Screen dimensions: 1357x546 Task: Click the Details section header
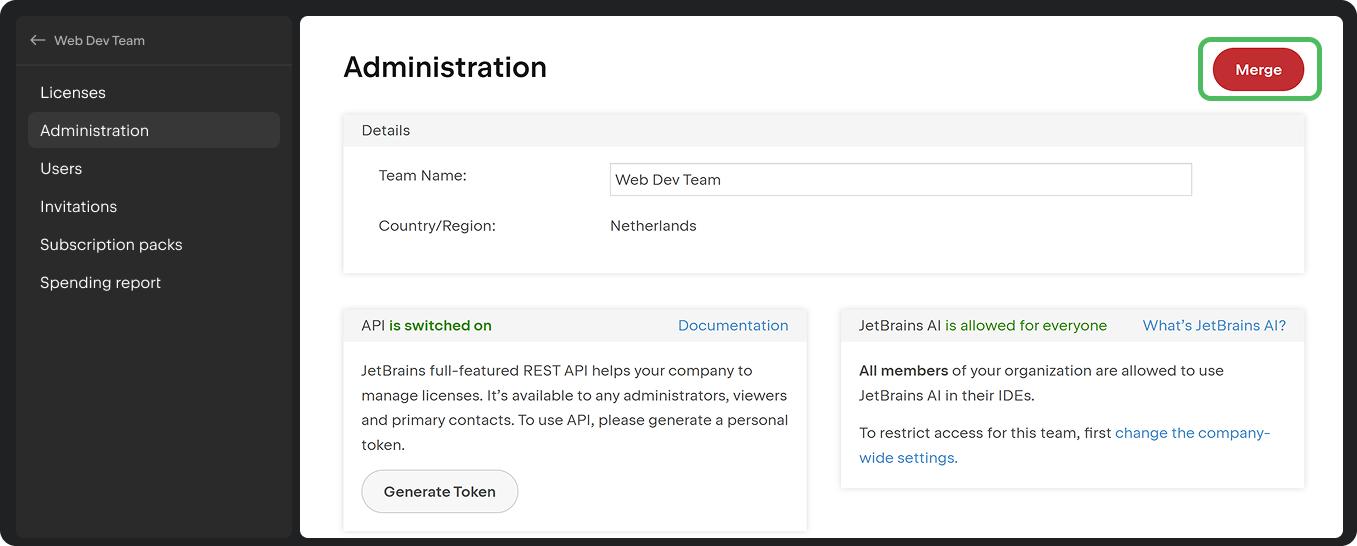click(x=386, y=131)
